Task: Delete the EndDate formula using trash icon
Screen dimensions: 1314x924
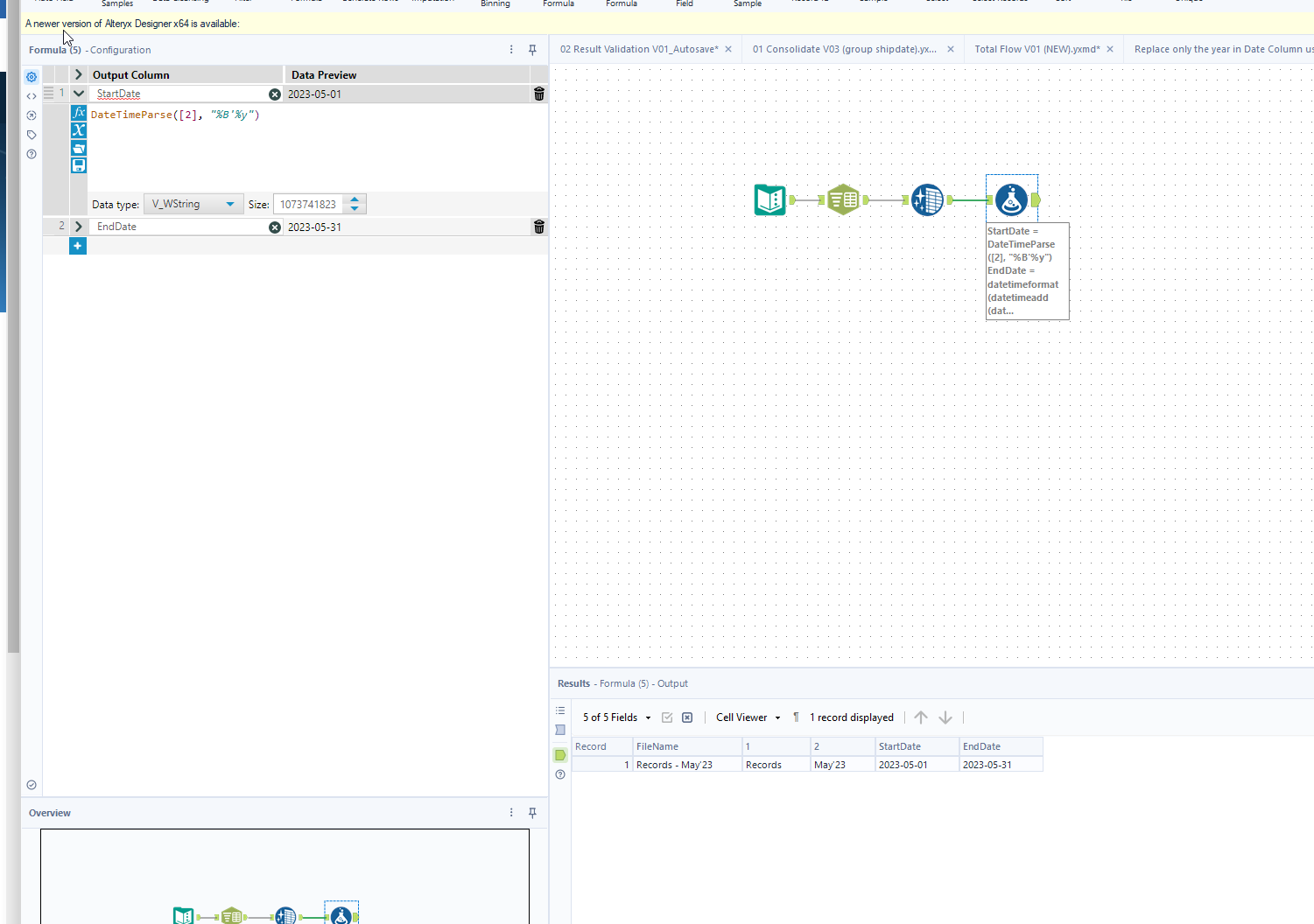Action: [x=538, y=227]
